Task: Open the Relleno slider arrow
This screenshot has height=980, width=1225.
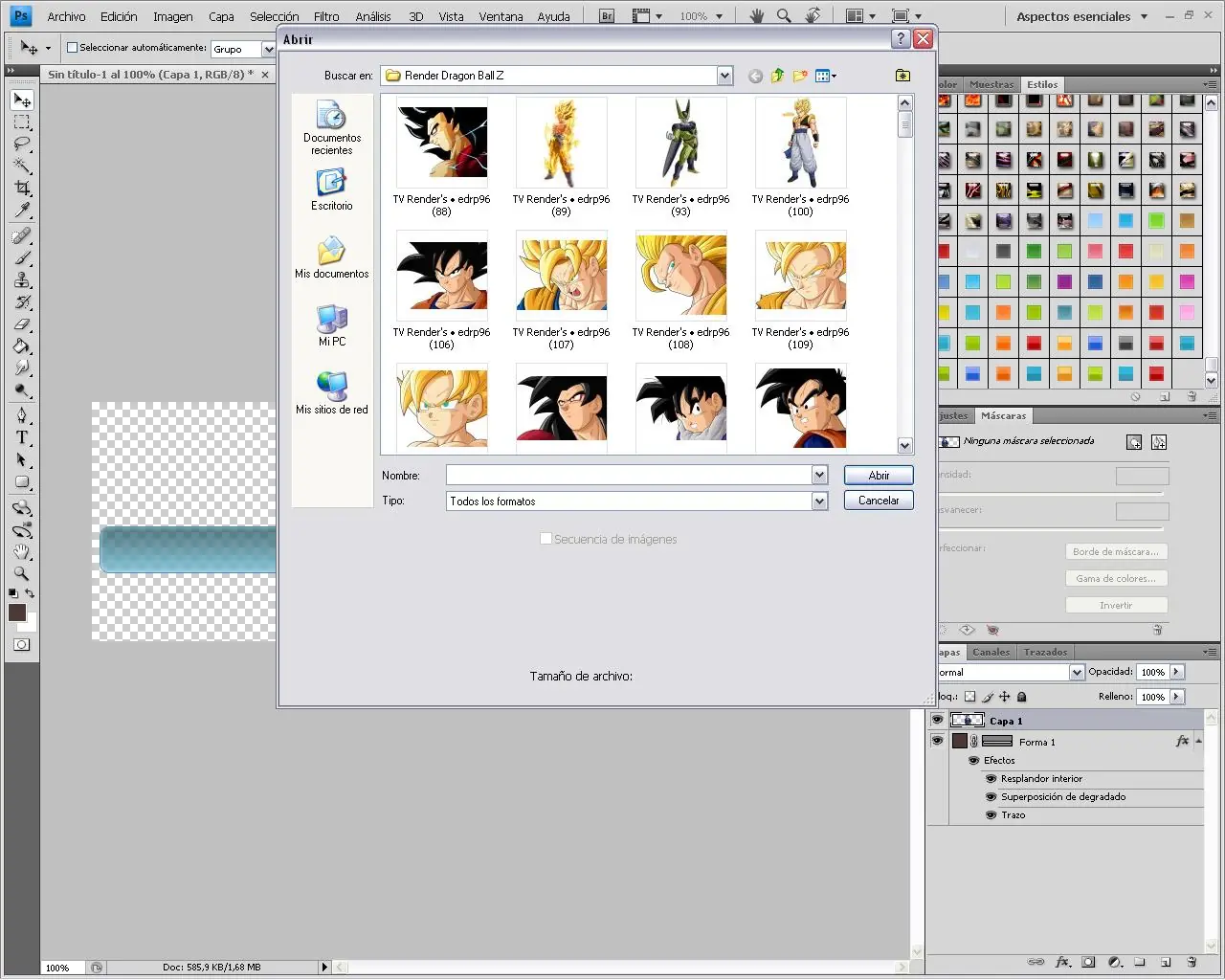Action: tap(1177, 697)
